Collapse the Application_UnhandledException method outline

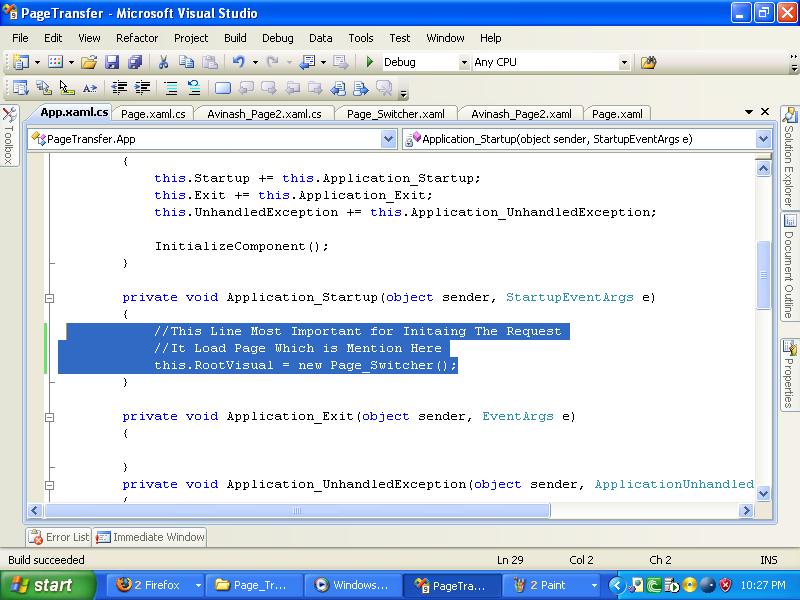click(x=49, y=485)
